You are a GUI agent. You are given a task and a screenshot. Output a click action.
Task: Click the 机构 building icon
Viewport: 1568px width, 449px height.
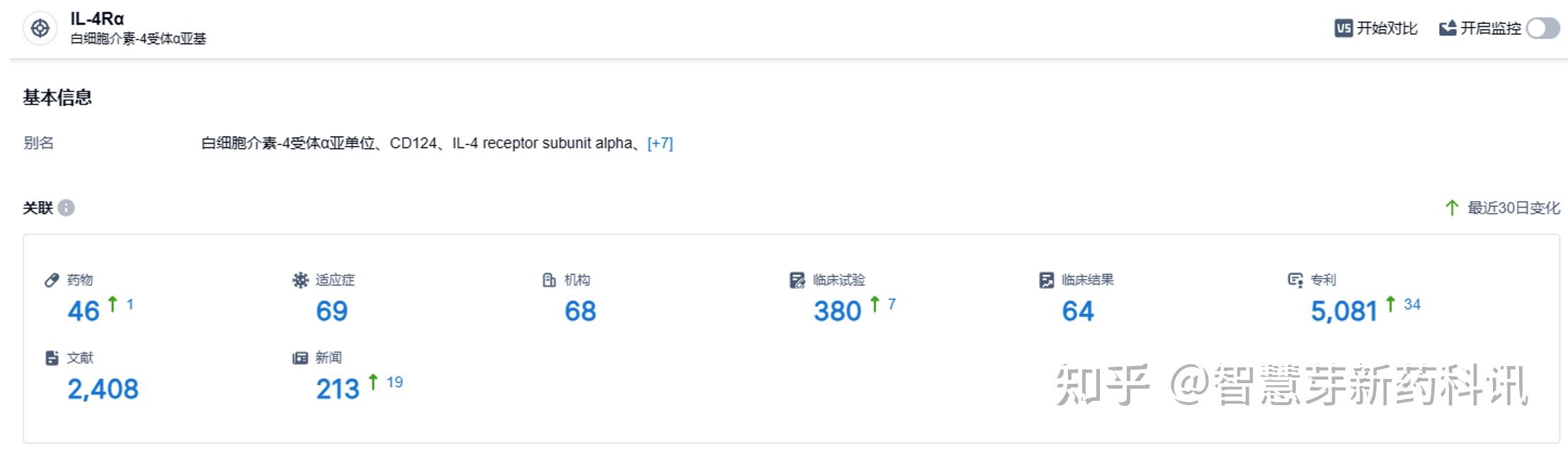(x=549, y=280)
